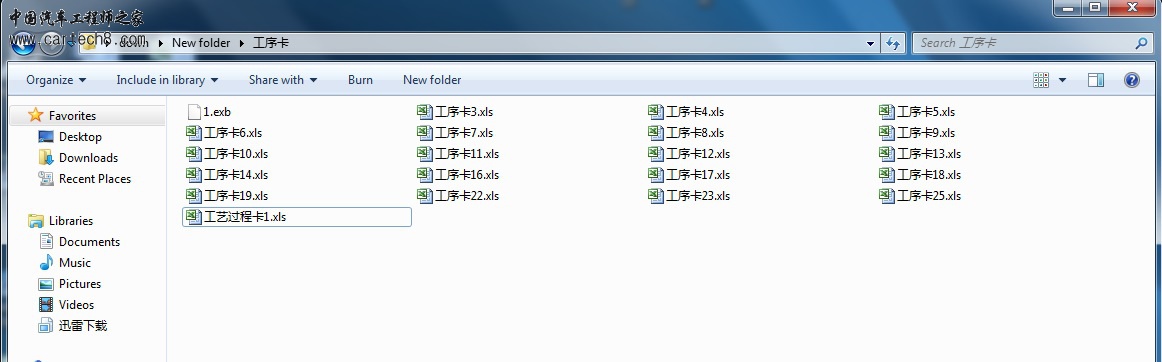
Task: Change view with the view icon button
Action: (1040, 79)
